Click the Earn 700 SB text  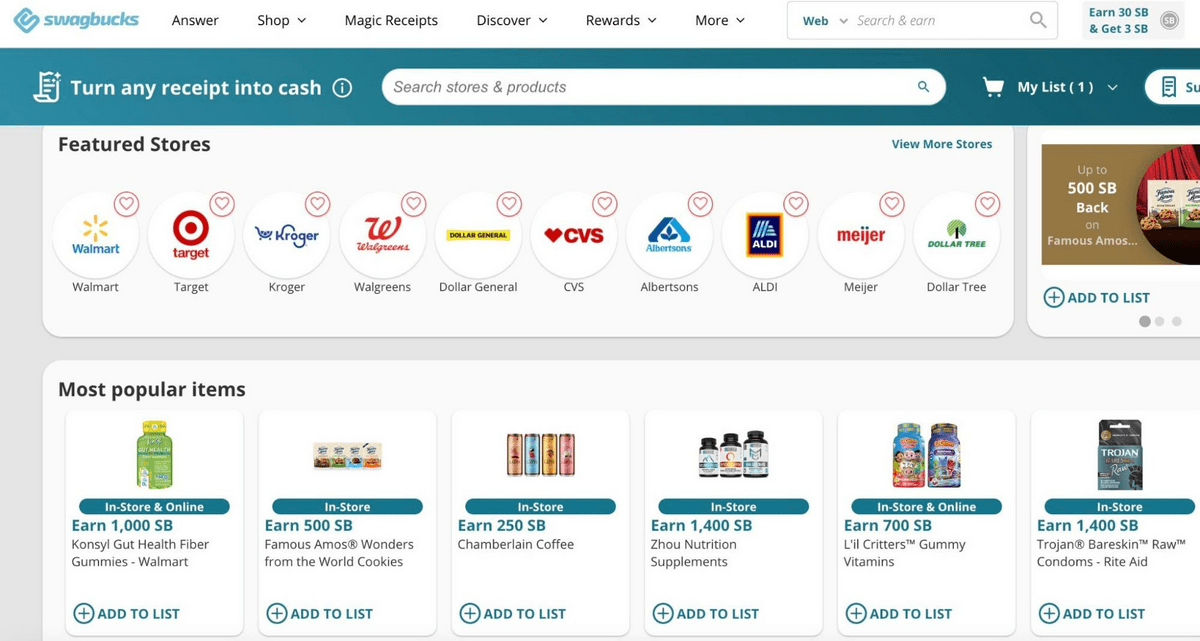tap(888, 525)
